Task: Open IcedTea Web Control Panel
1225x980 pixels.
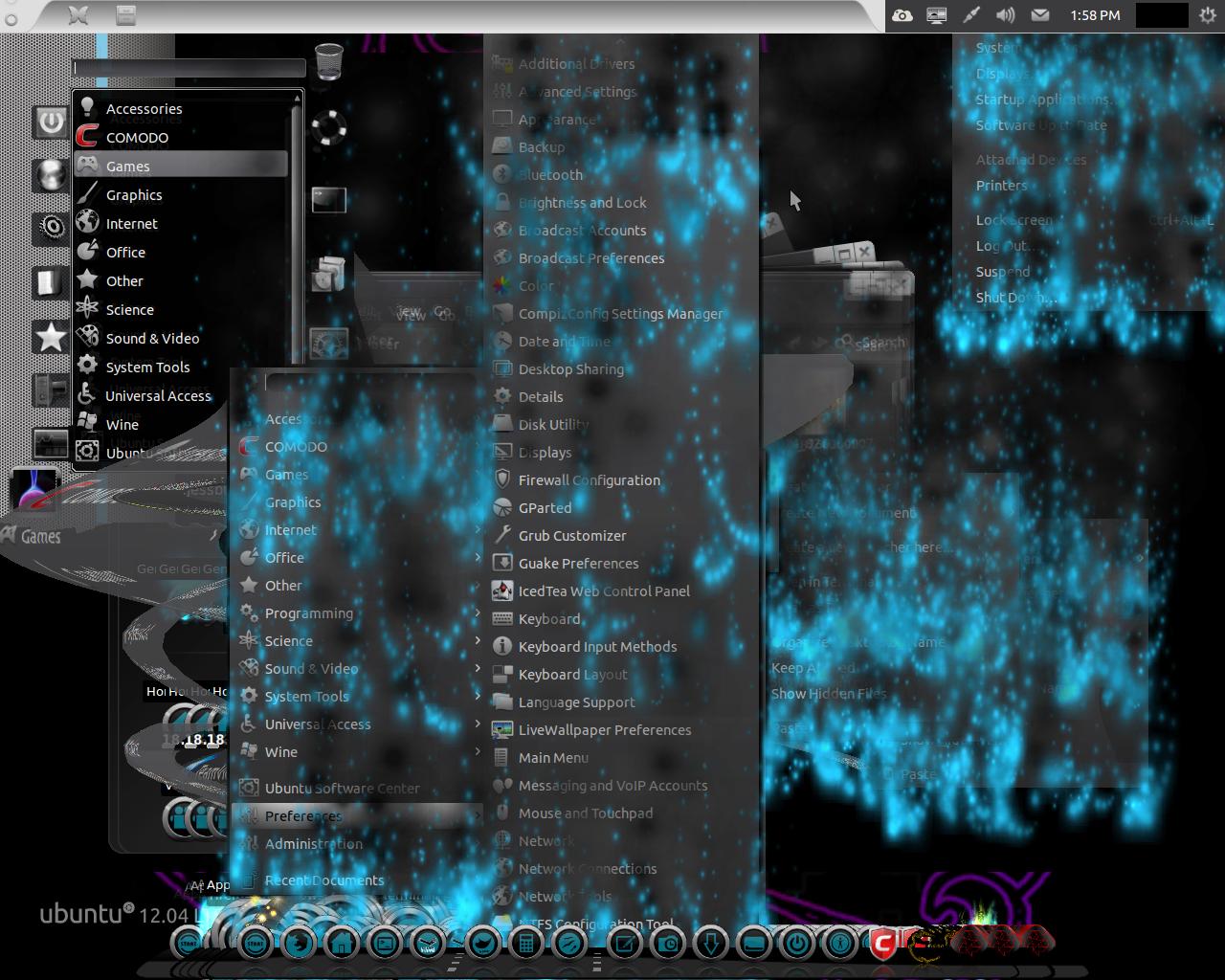Action: point(622,590)
